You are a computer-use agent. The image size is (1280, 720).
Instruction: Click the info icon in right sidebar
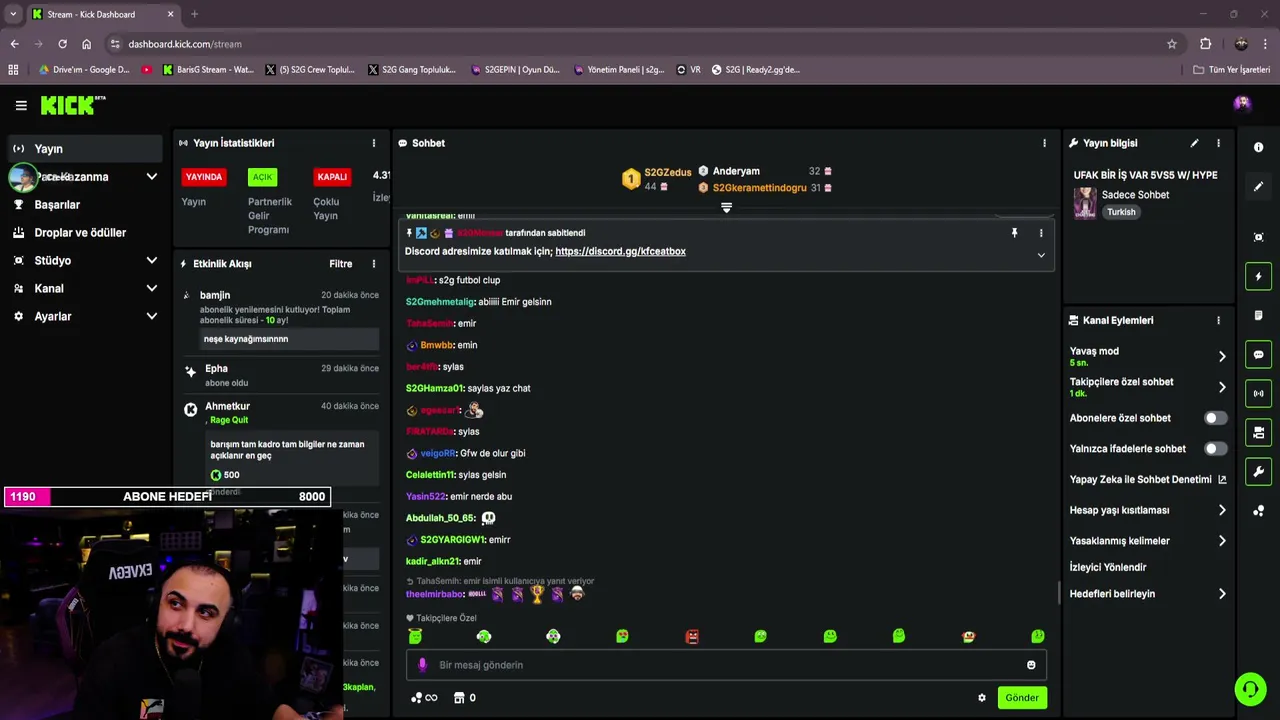(1258, 147)
